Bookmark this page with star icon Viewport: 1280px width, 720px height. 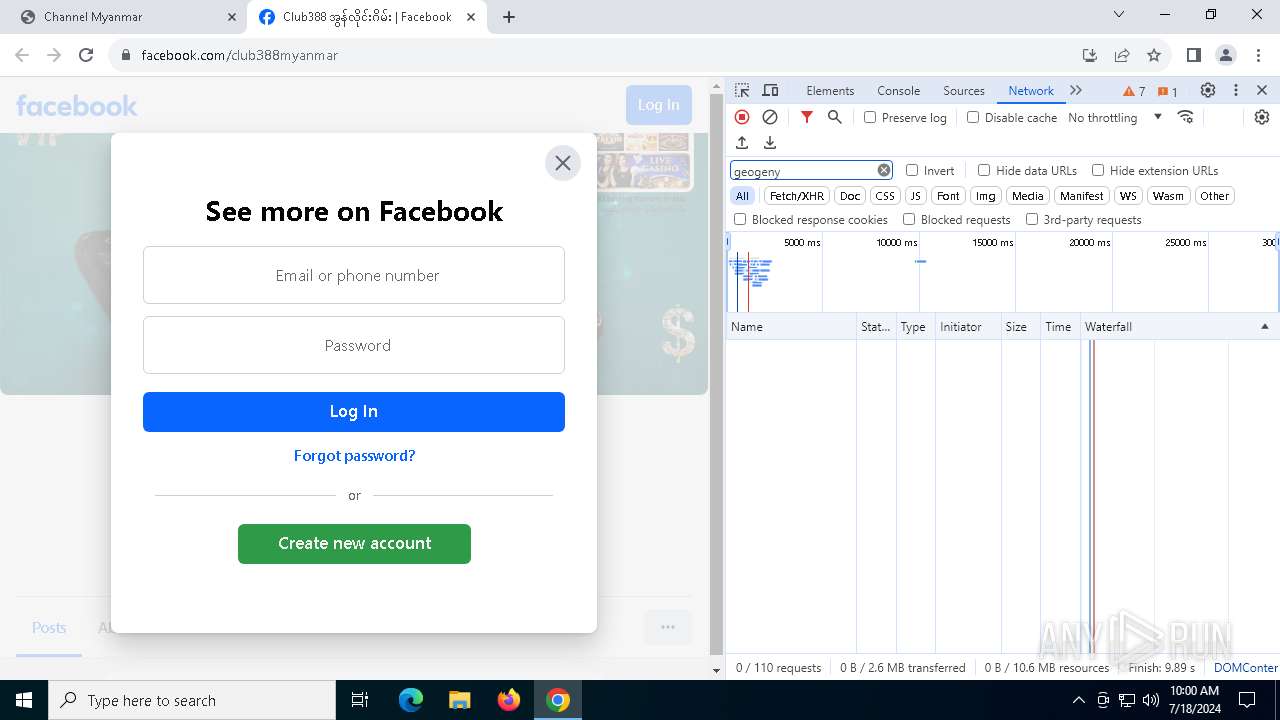tap(1154, 55)
